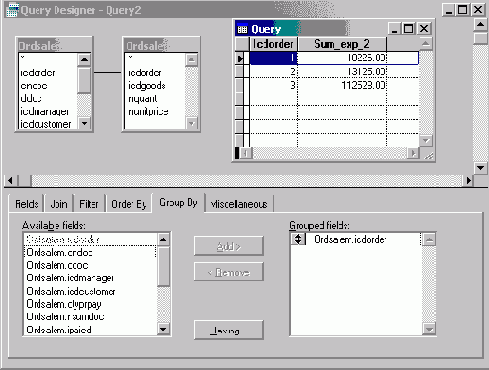Screen dimensions: 489x370
Task: Click the cell with value 13125.00
Action: pyautogui.click(x=342, y=72)
